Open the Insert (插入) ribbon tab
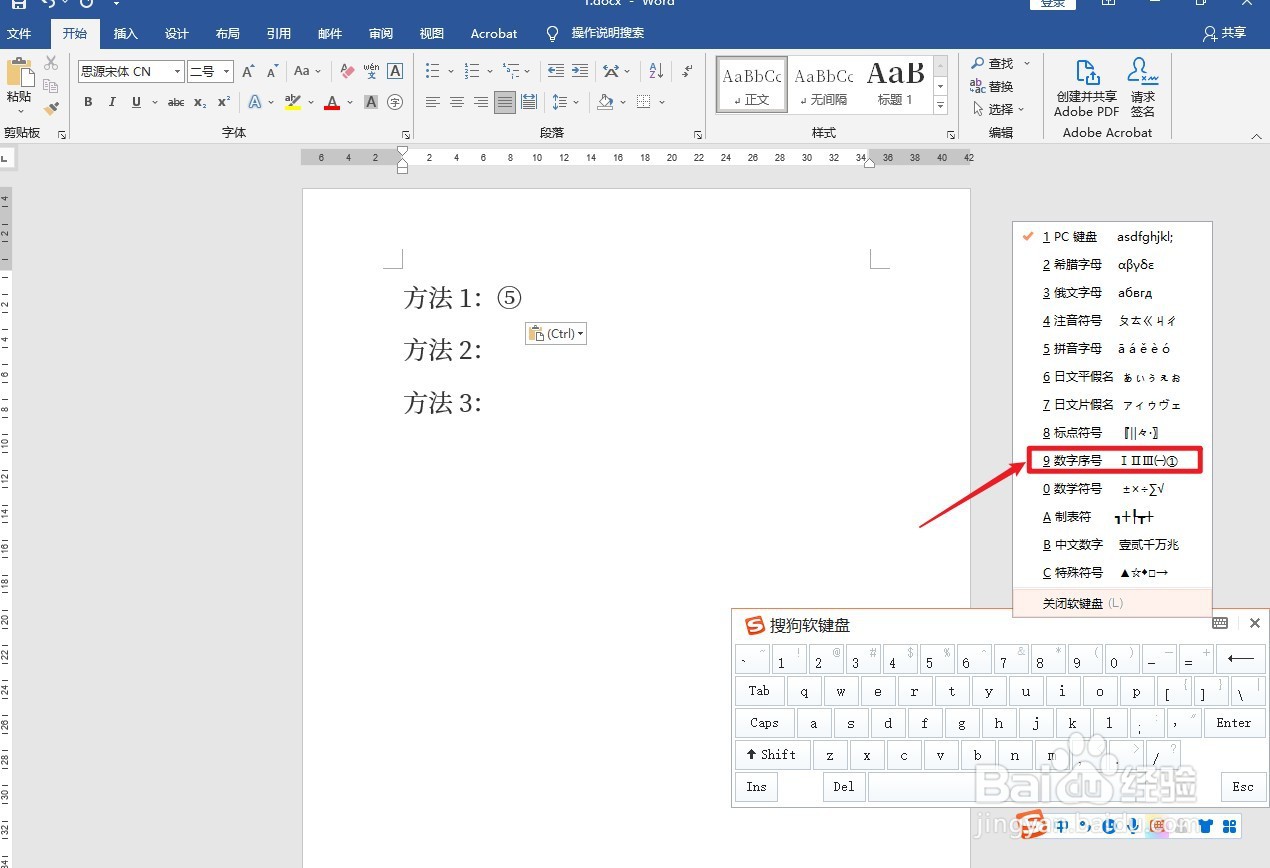 click(126, 33)
